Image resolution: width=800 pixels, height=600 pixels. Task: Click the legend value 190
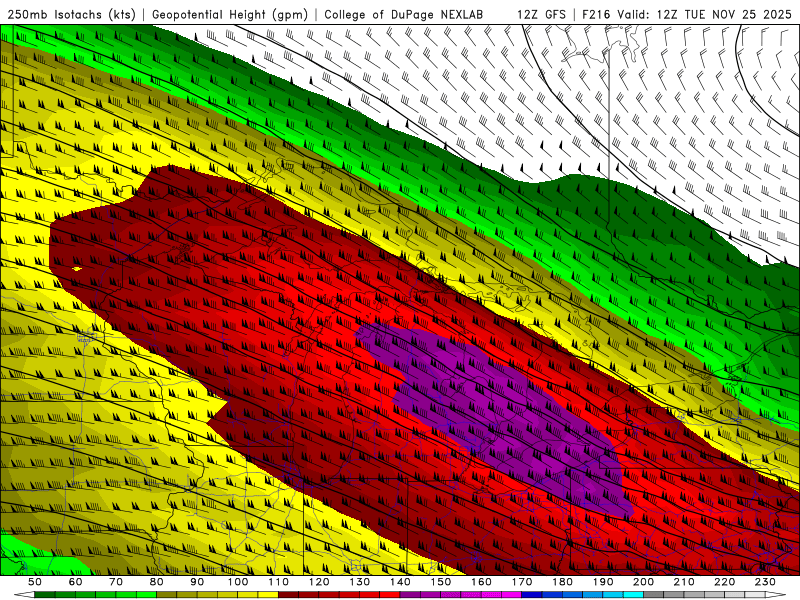point(603,582)
